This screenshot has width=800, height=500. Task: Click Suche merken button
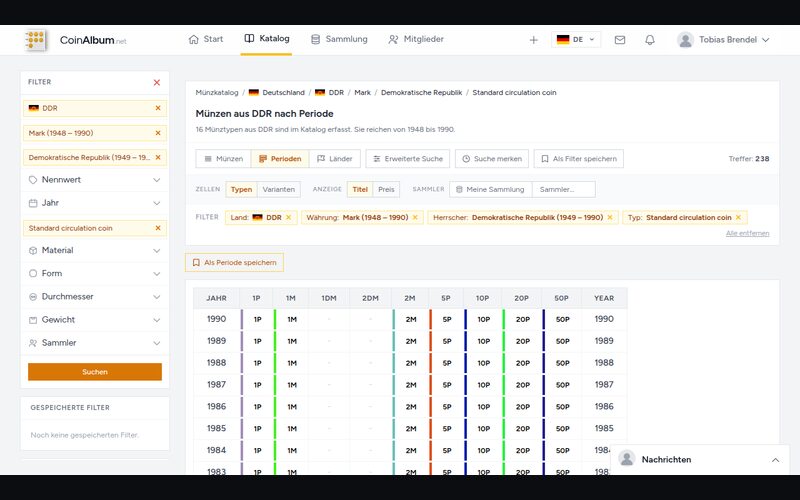[x=492, y=159]
